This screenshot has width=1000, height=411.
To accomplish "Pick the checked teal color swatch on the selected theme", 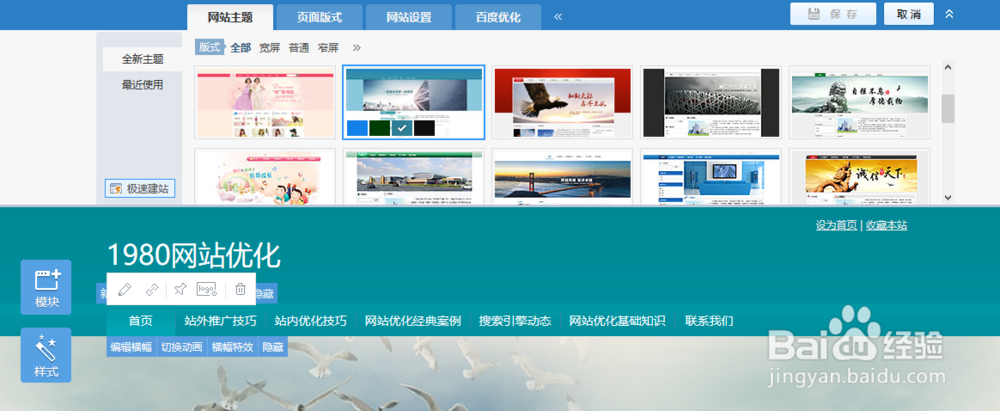I will click(402, 128).
